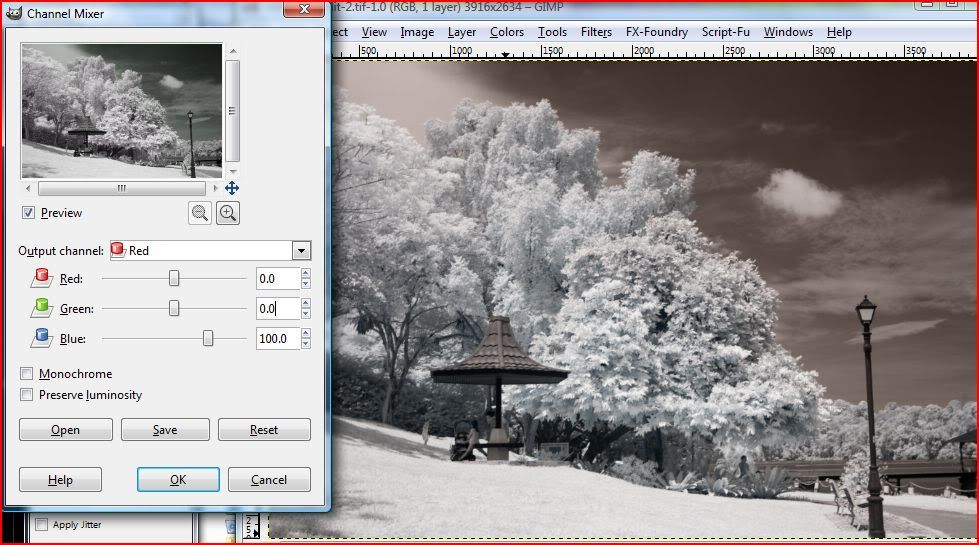Image resolution: width=979 pixels, height=545 pixels.
Task: Decrease the Blue value with down arrow
Action: 305,343
